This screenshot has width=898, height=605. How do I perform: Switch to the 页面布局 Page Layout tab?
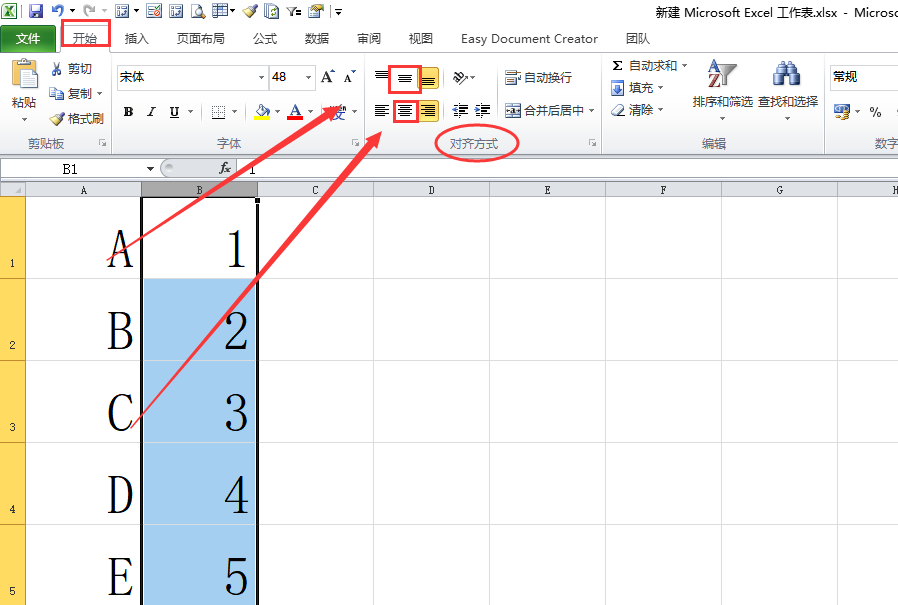[x=200, y=38]
